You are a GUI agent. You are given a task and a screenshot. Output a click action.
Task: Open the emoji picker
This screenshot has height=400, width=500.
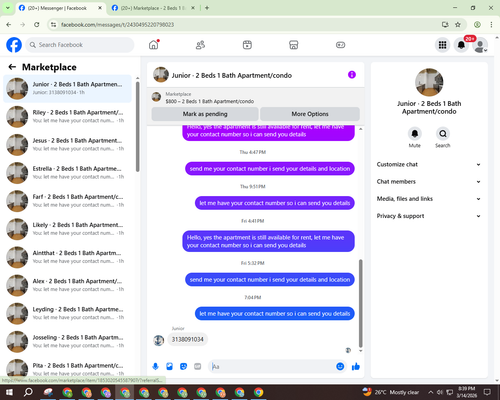tap(340, 367)
